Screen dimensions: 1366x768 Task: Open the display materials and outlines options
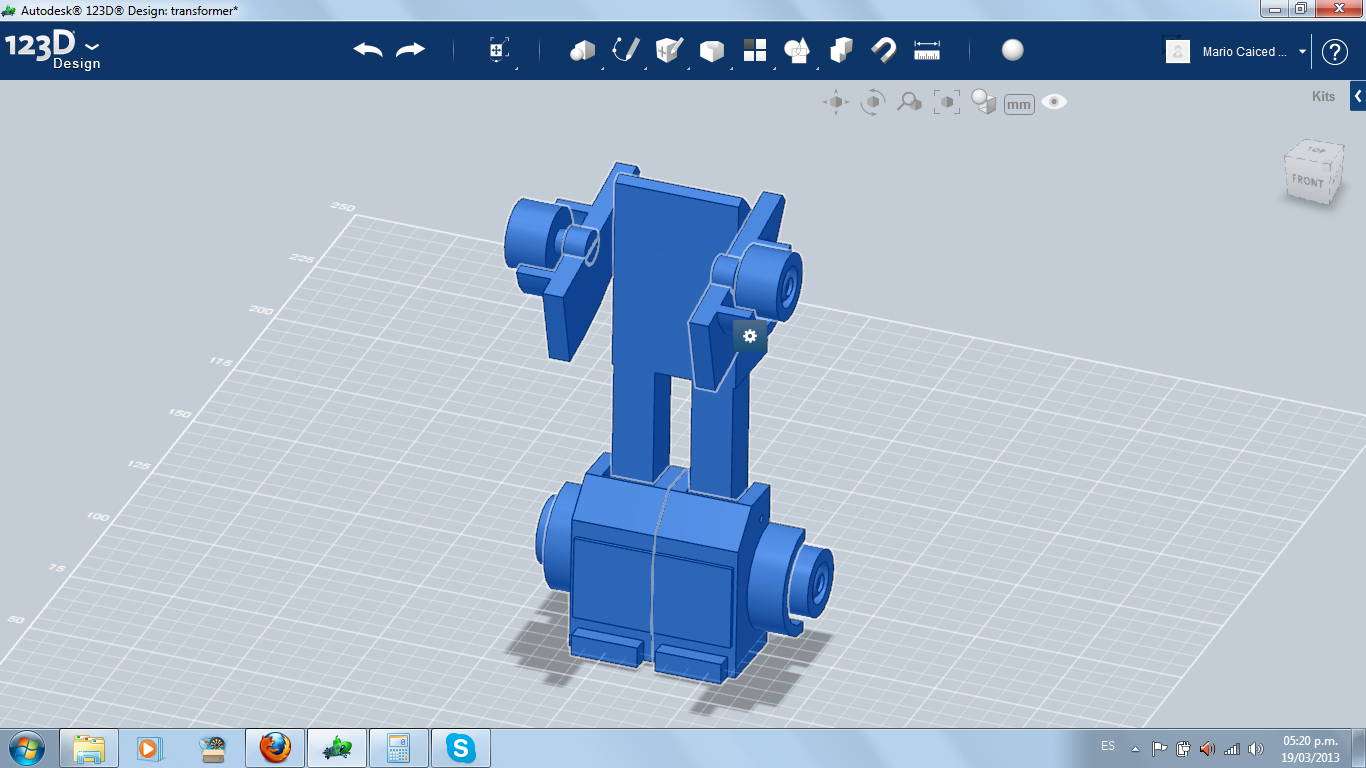pyautogui.click(x=984, y=102)
